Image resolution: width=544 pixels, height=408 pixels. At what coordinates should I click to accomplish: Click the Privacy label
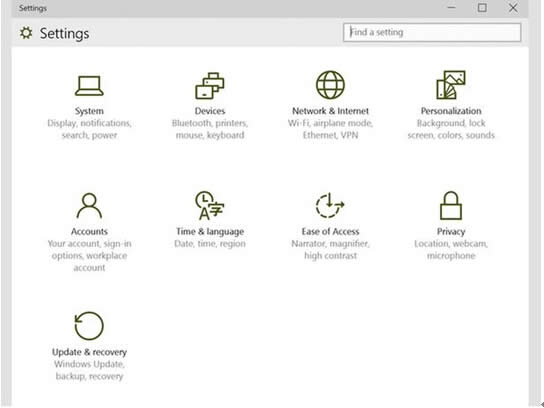(451, 231)
